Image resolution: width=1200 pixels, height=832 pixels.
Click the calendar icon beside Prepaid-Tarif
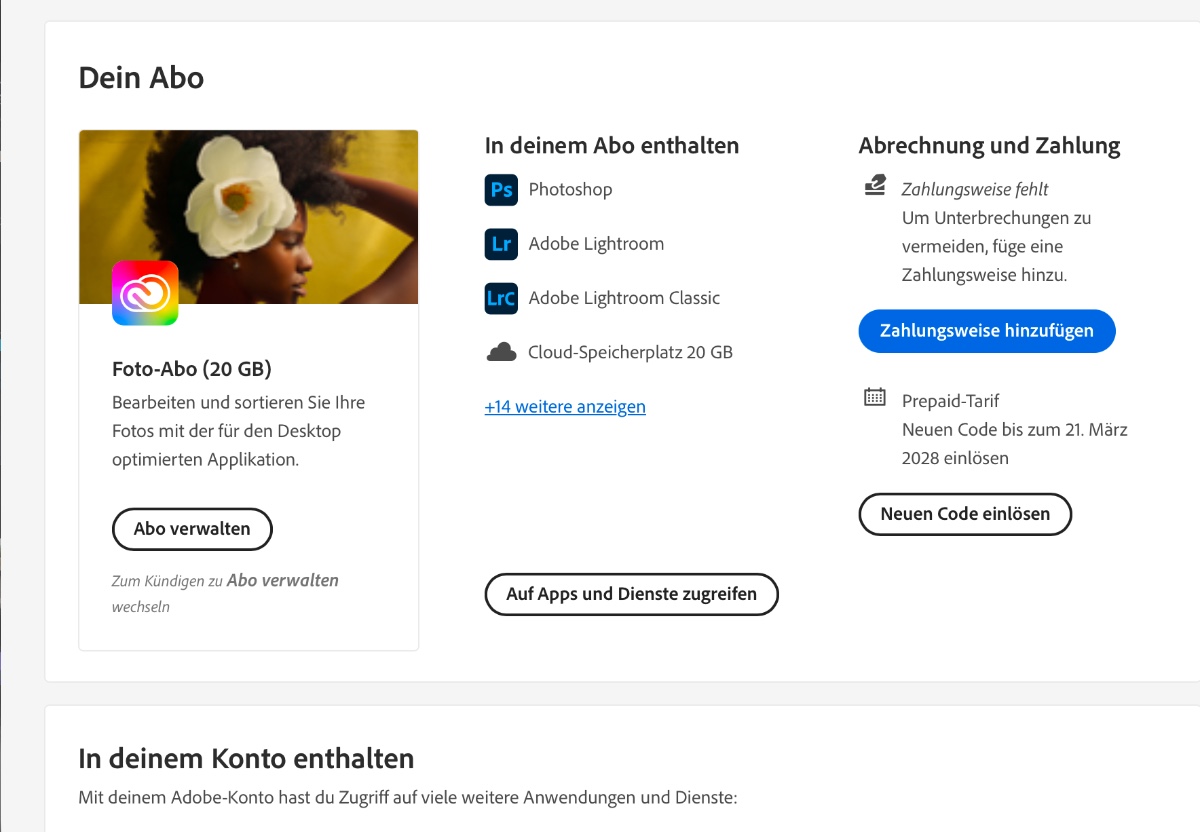click(x=875, y=398)
